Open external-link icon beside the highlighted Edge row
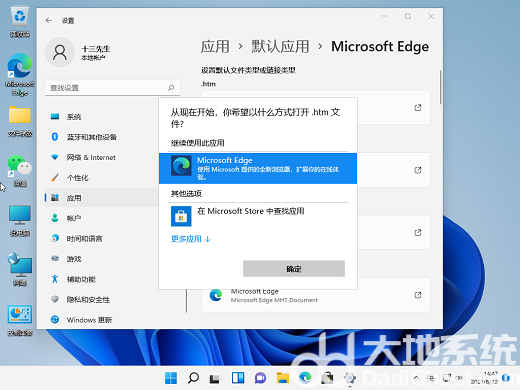The image size is (520, 390). click(x=417, y=170)
